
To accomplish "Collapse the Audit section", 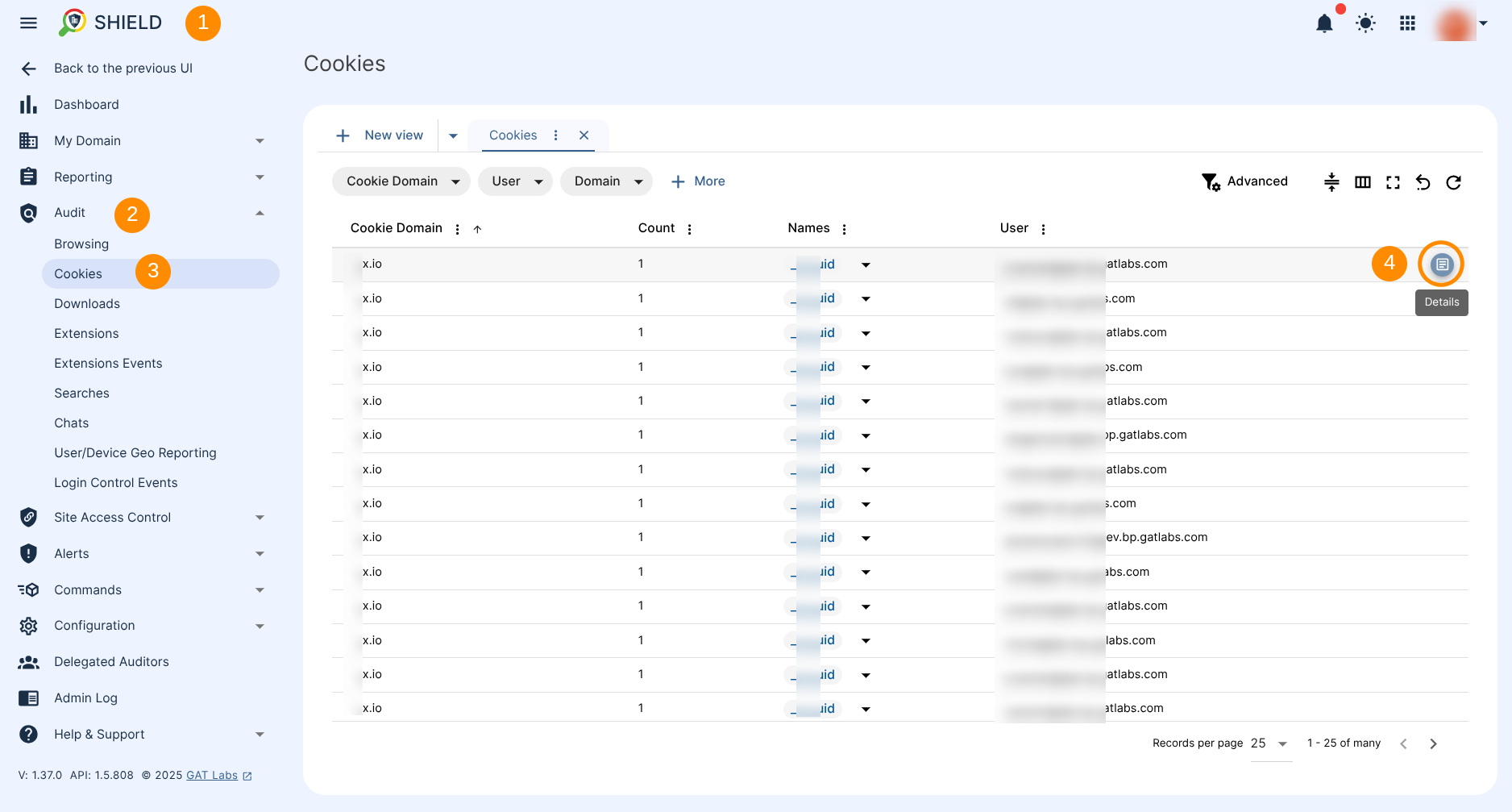I will pyautogui.click(x=260, y=213).
